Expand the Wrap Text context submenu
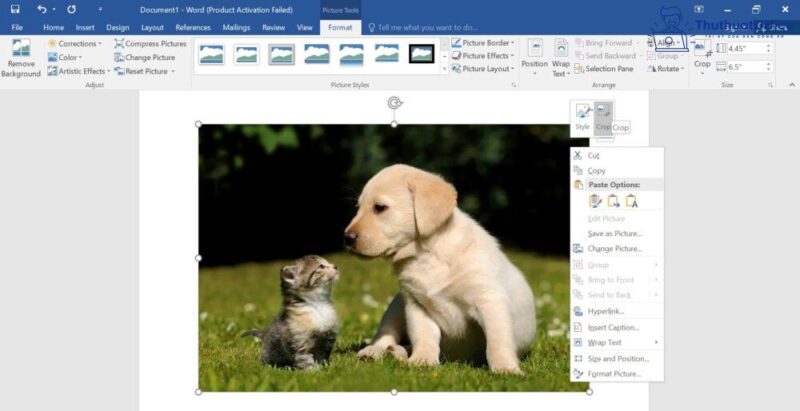The width and height of the screenshot is (800, 411). click(x=617, y=343)
